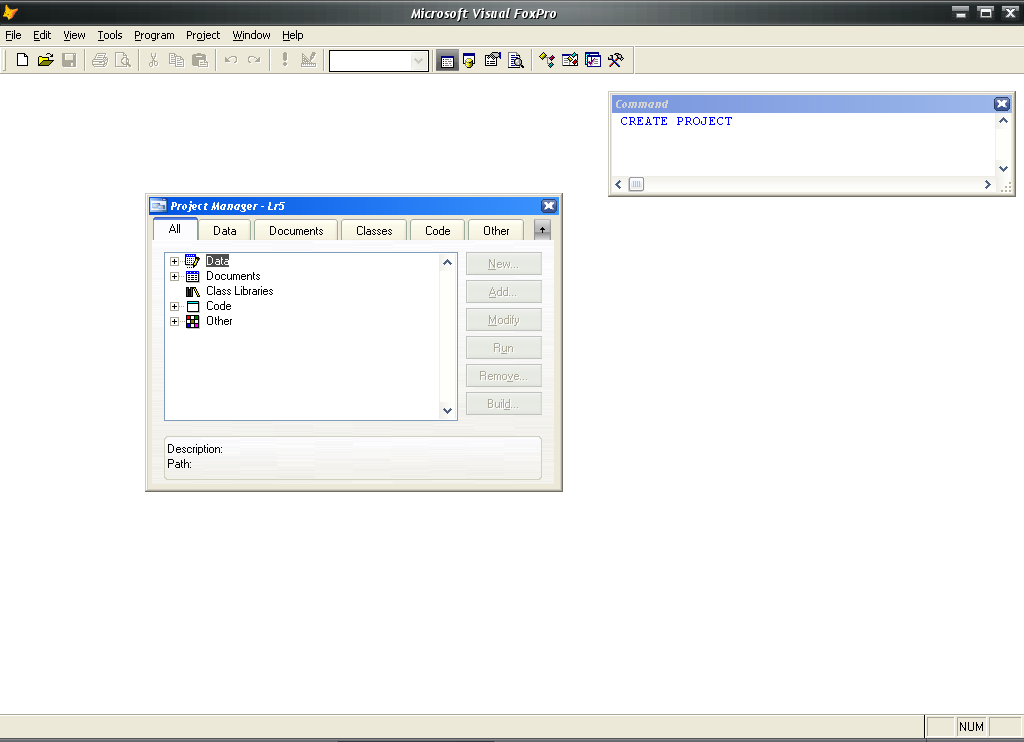Collapse Project Manager with the up-arrow button
Viewport: 1024px width, 742px height.
point(542,230)
